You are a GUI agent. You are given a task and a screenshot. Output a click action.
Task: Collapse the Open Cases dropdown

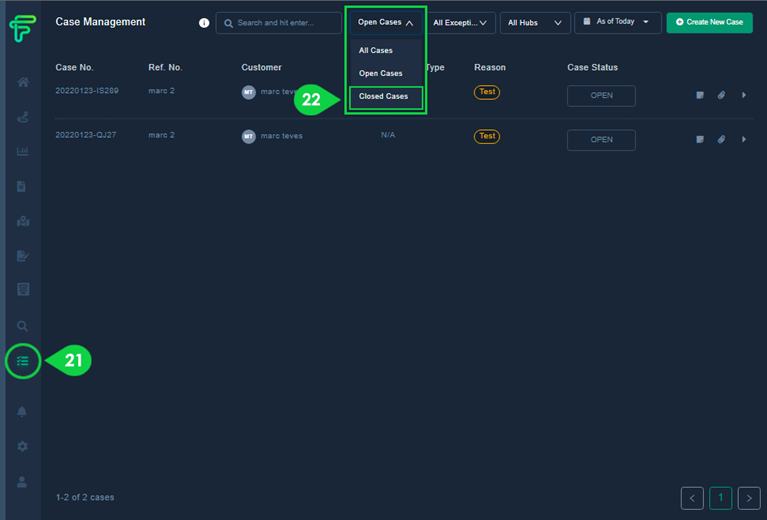pos(386,23)
